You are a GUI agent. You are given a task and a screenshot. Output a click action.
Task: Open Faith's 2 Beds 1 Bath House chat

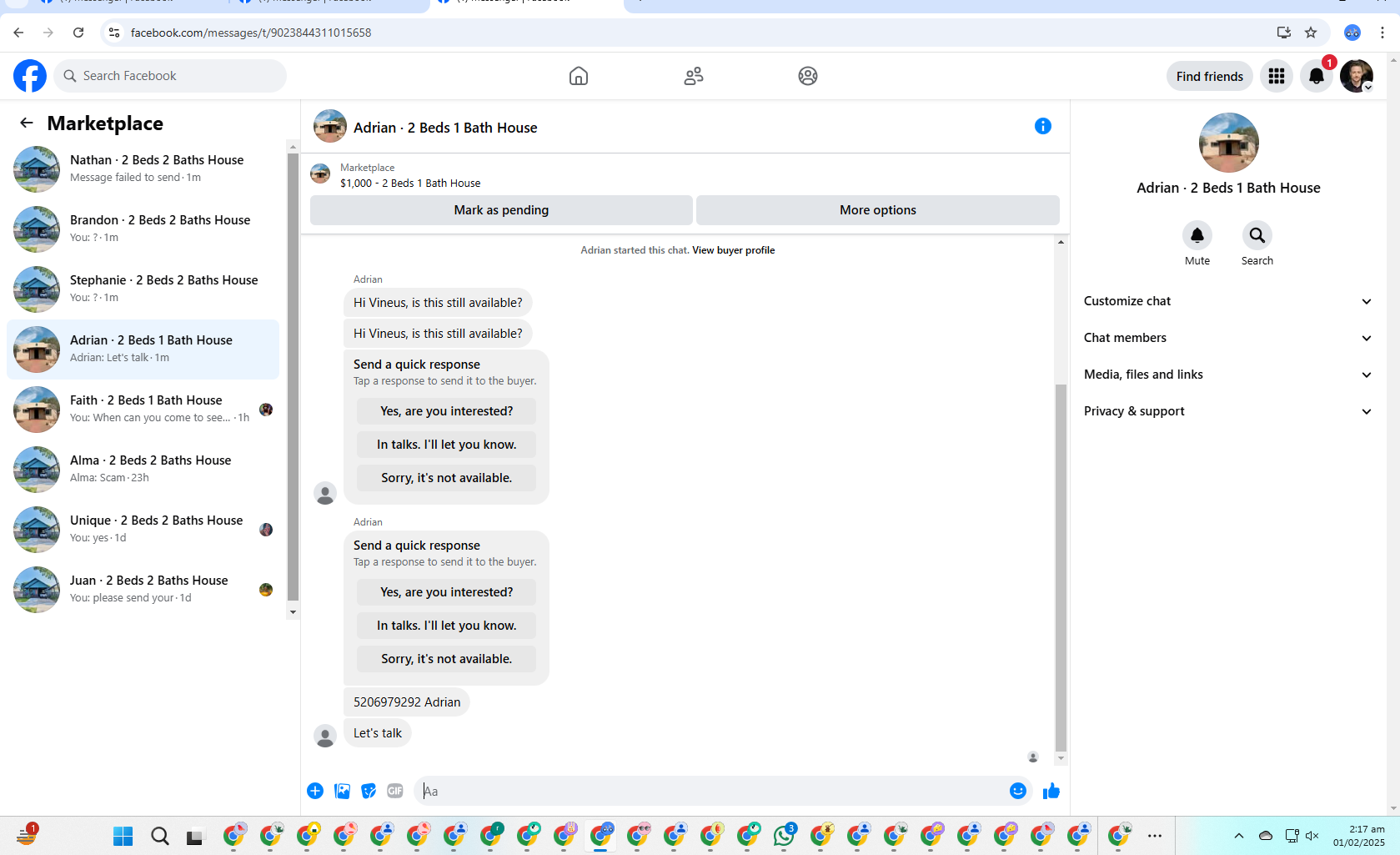pyautogui.click(x=143, y=410)
